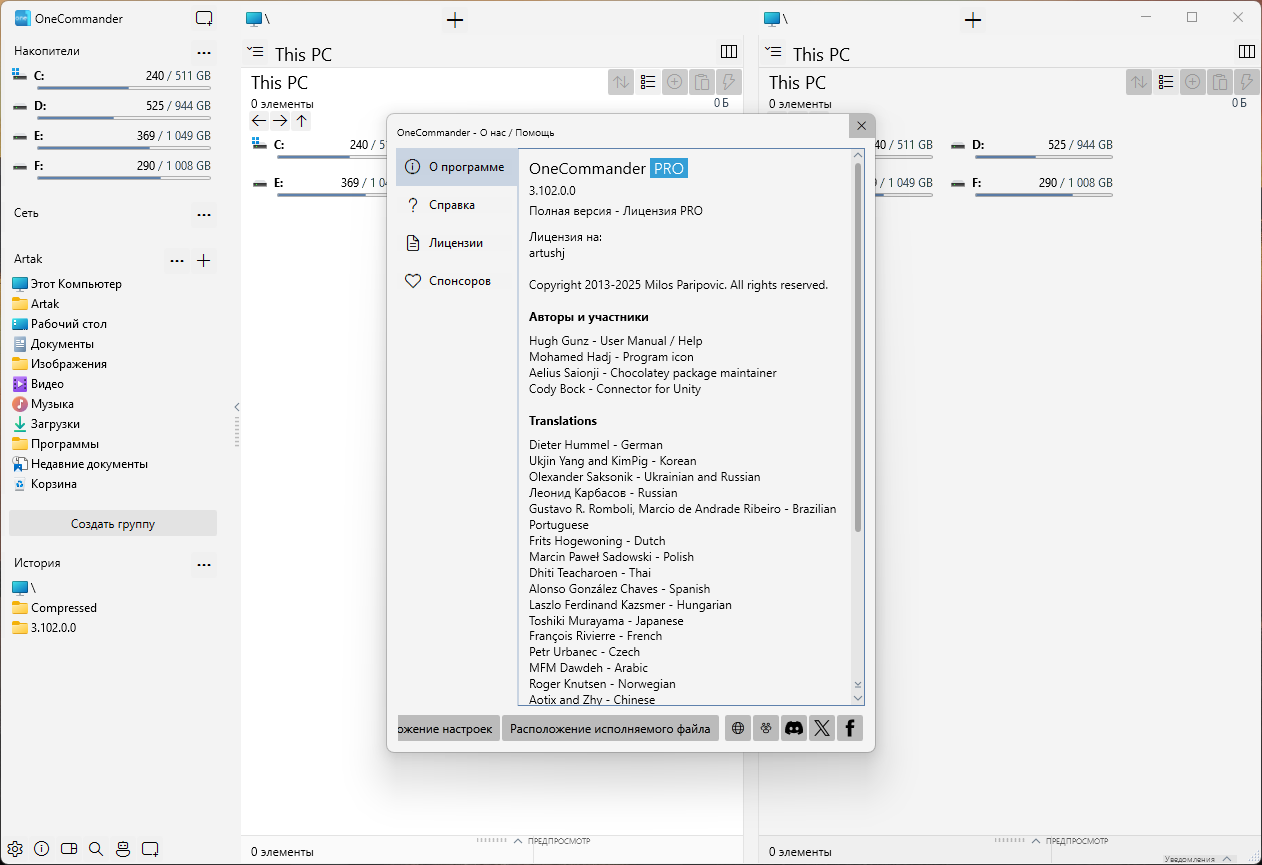1262x865 pixels.
Task: Click the robot icon at the sidebar bottom
Action: (123, 848)
